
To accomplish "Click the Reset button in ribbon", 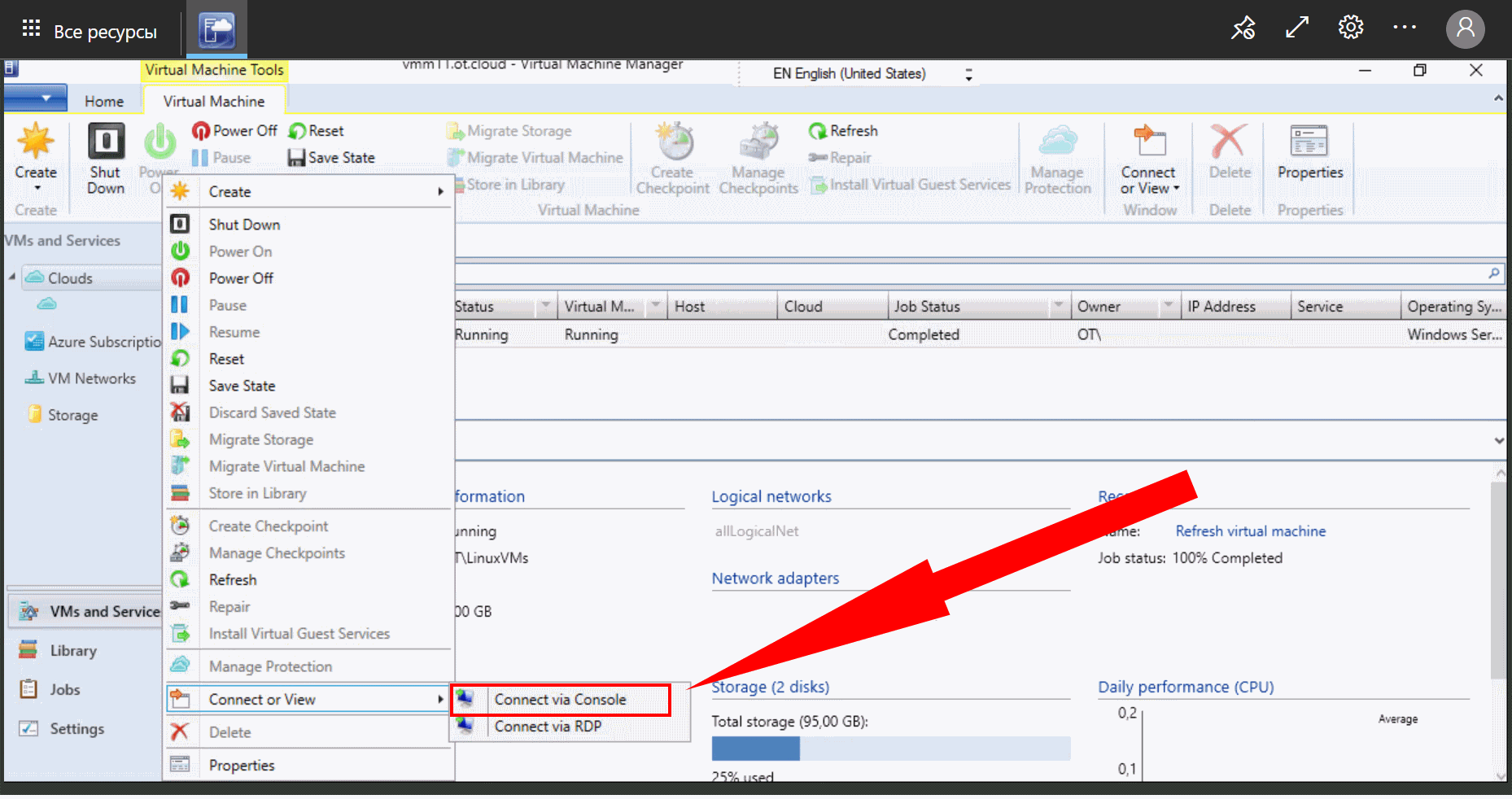I will pos(317,131).
